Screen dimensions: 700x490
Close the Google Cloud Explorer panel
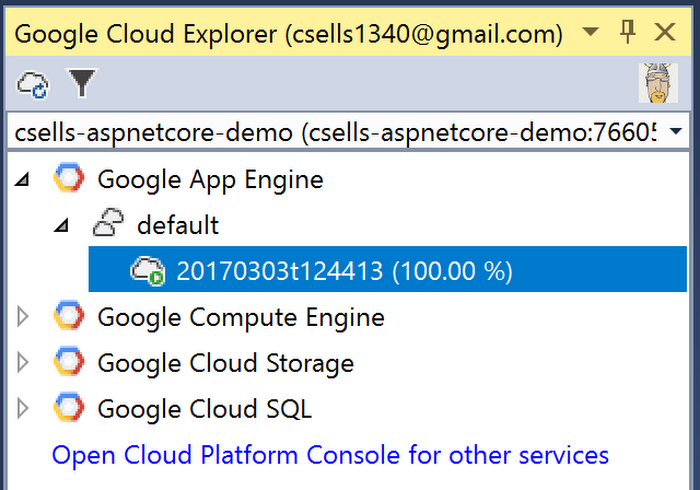[665, 32]
